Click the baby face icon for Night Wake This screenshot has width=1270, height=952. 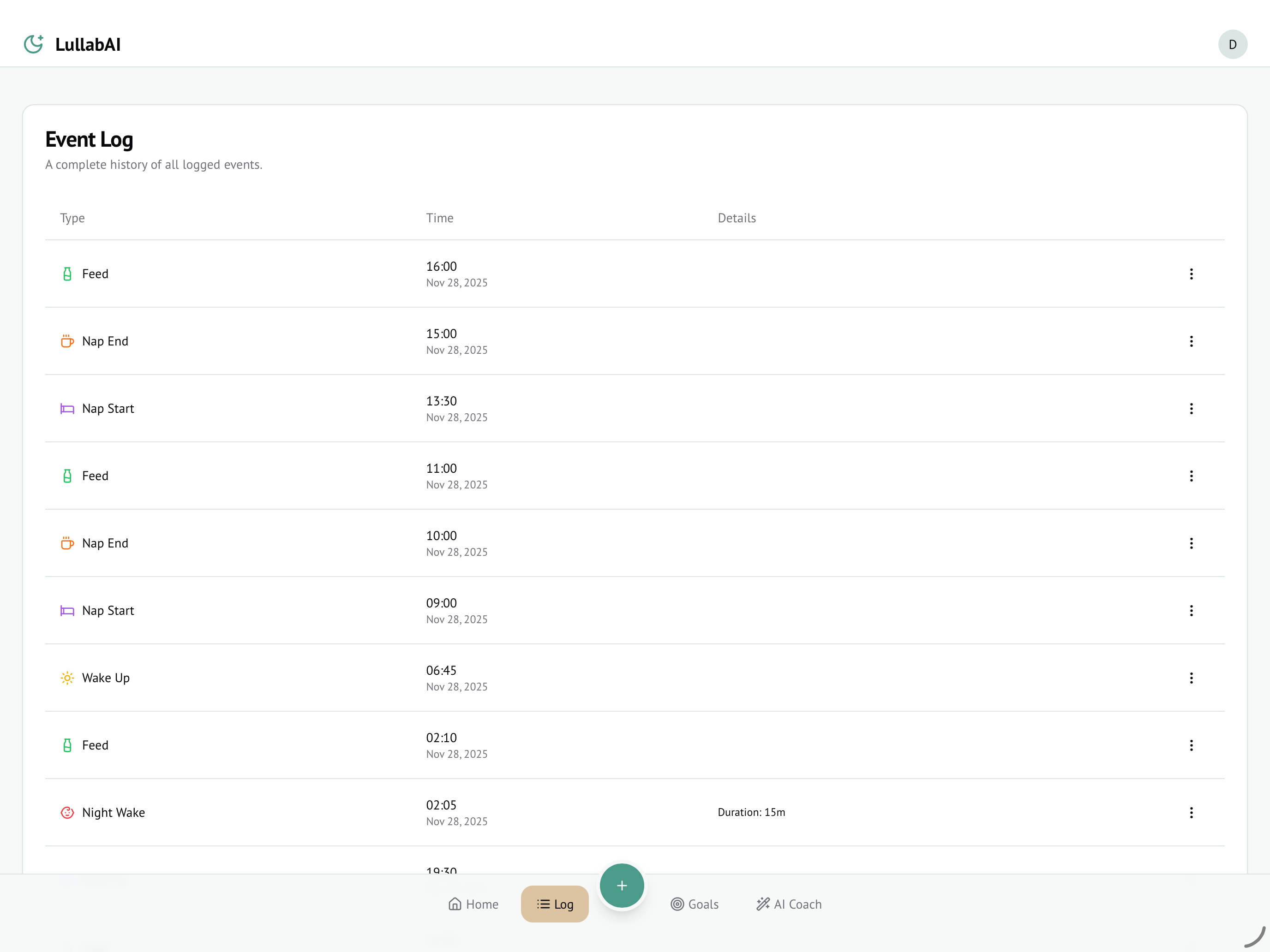point(67,813)
